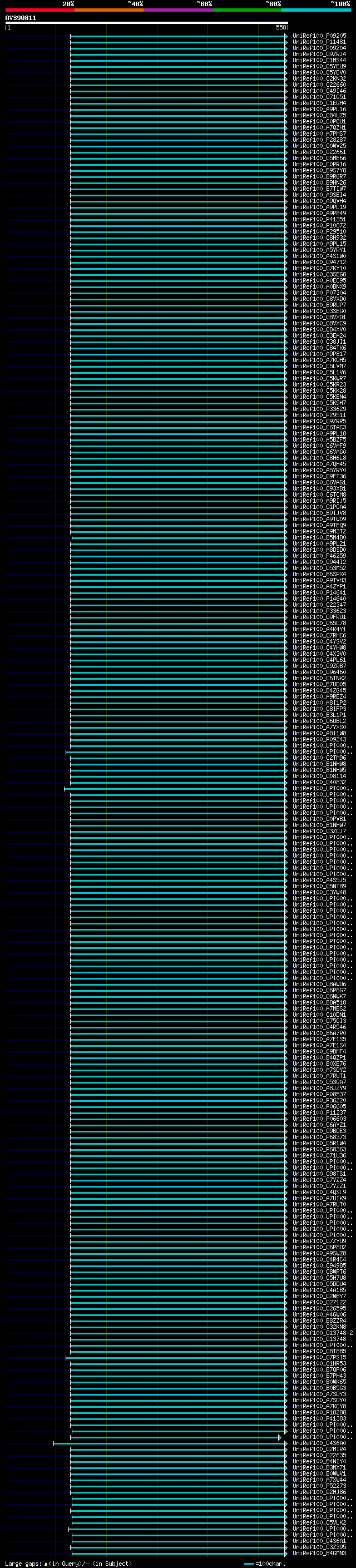Select hit label UniRef100_B9HN26
The width and height of the screenshot is (356, 1568).
[x=319, y=182]
